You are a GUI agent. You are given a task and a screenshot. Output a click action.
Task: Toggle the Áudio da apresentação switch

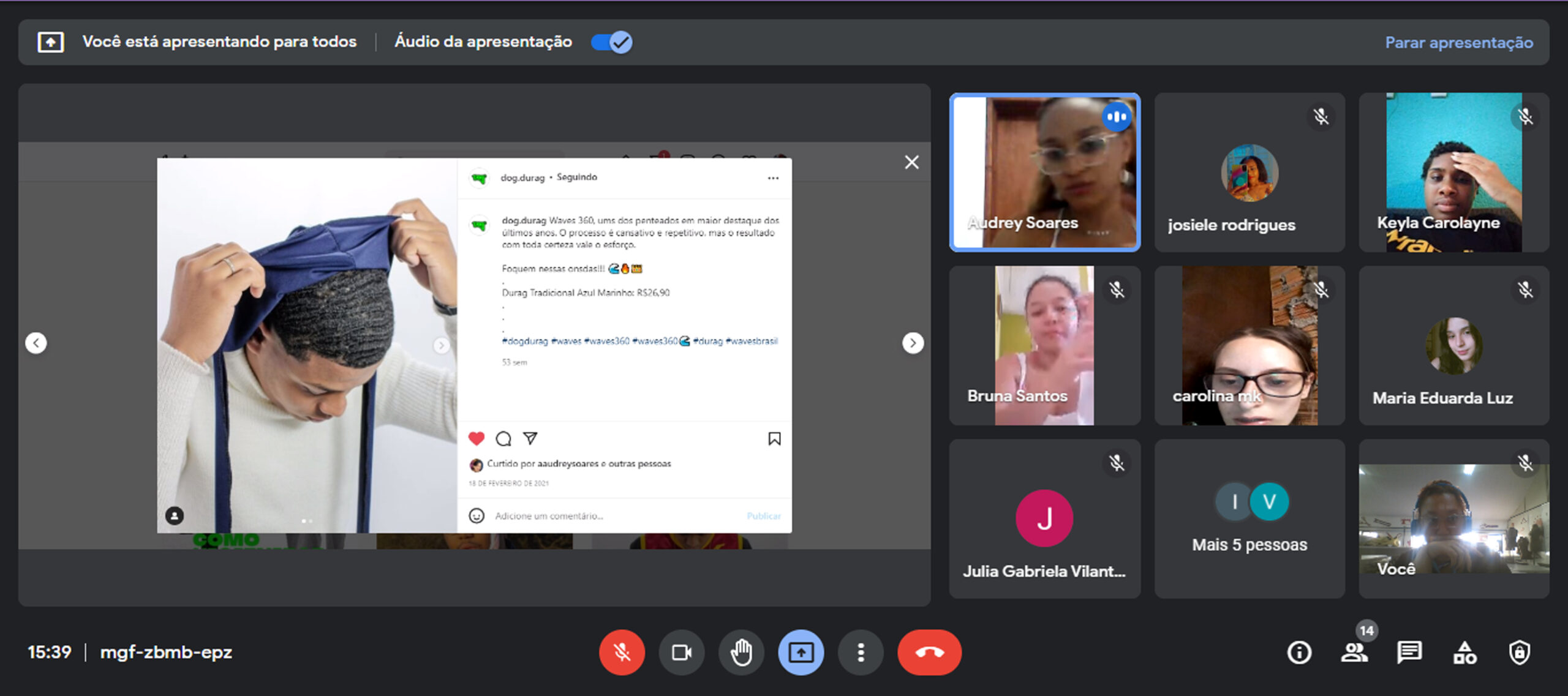tap(611, 42)
